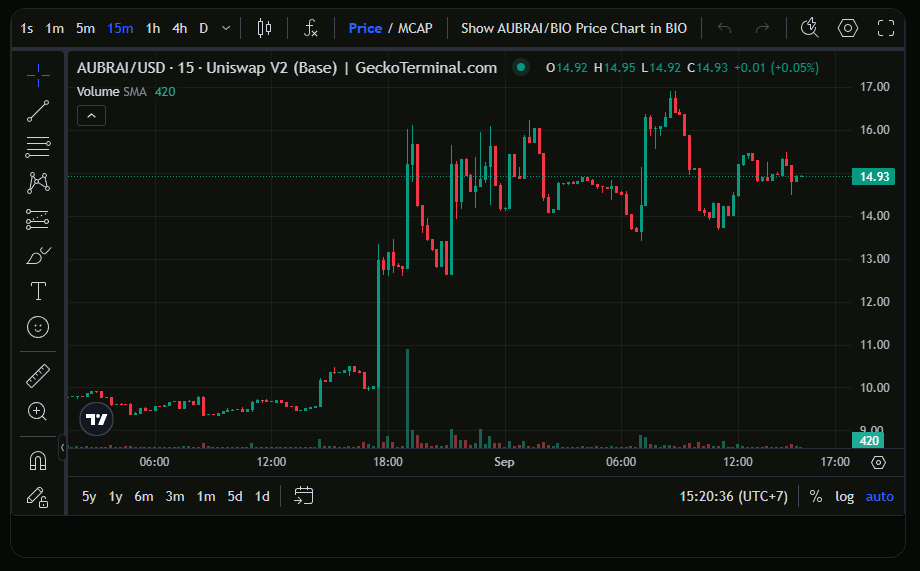Open the Fibonacci retracement tool
920x571 pixels.
[38, 147]
